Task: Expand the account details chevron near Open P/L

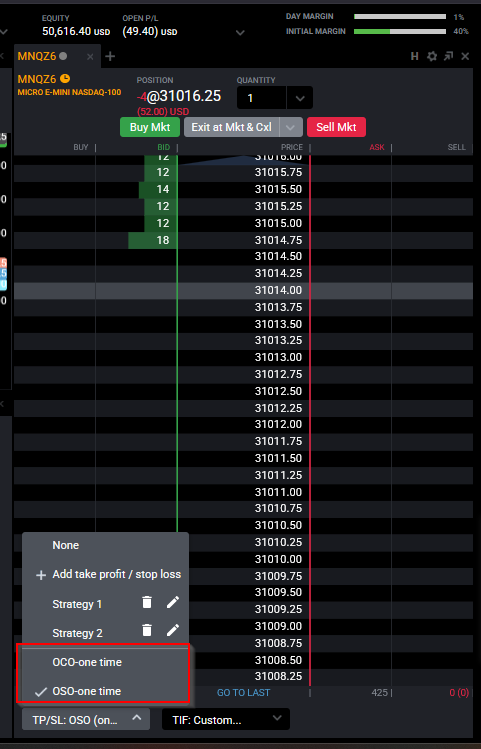Action: [240, 32]
